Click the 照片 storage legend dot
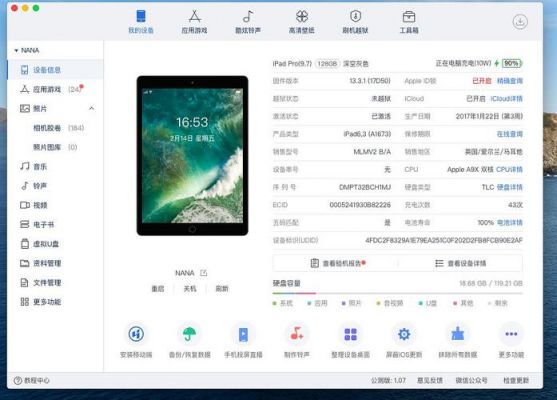The height and width of the screenshot is (400, 557). point(344,303)
